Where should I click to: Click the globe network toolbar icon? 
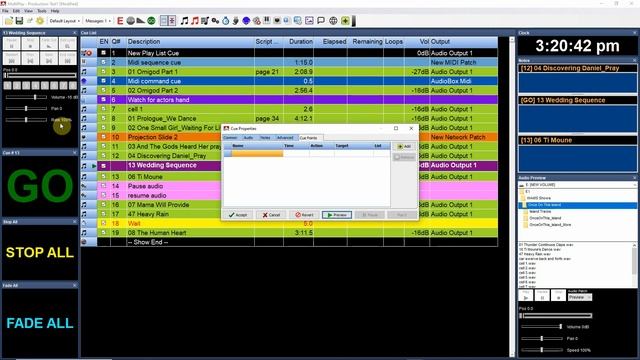click(x=333, y=20)
